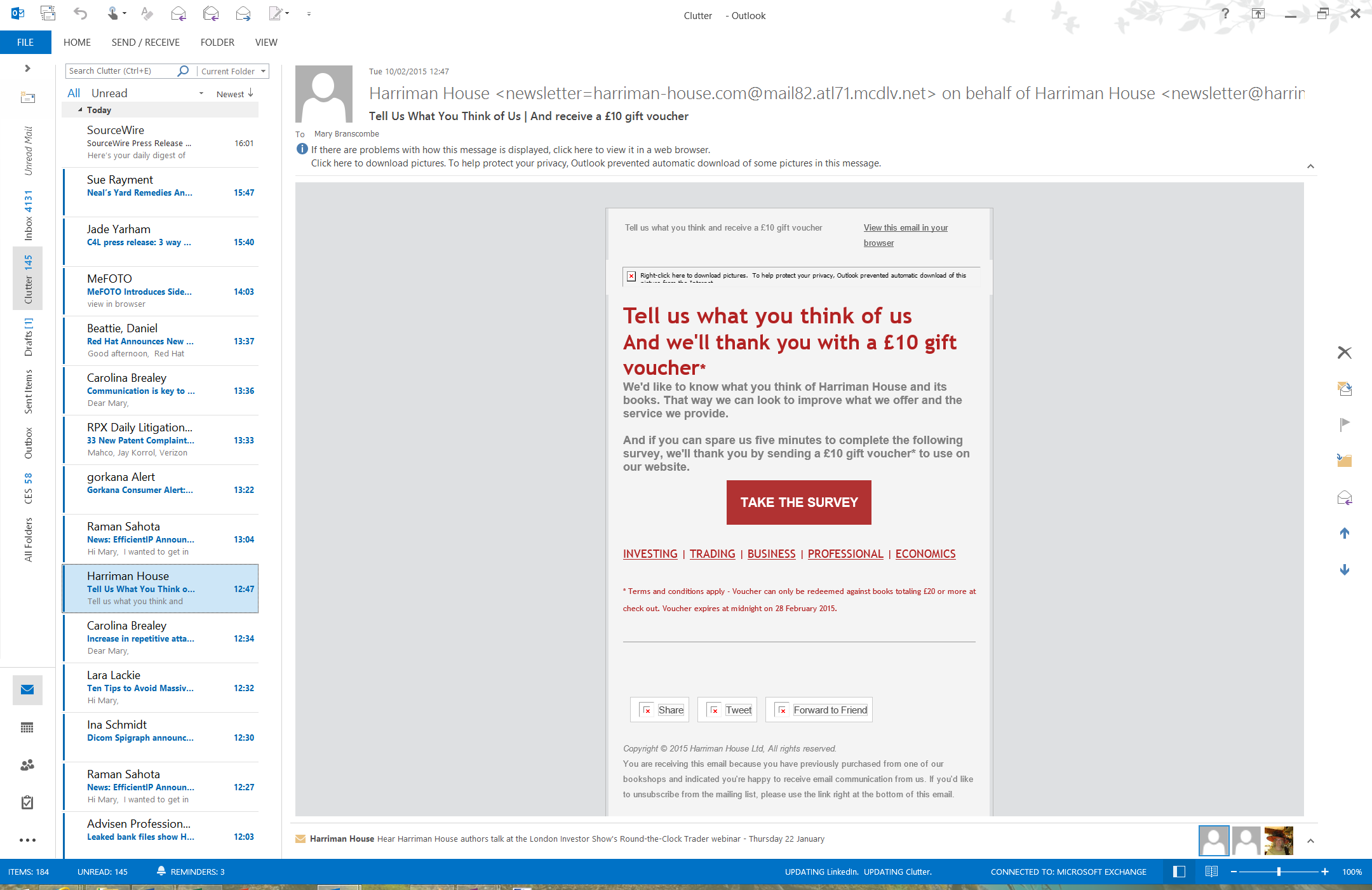Open the FILE tab
Image resolution: width=1372 pixels, height=890 pixels.
(x=25, y=42)
